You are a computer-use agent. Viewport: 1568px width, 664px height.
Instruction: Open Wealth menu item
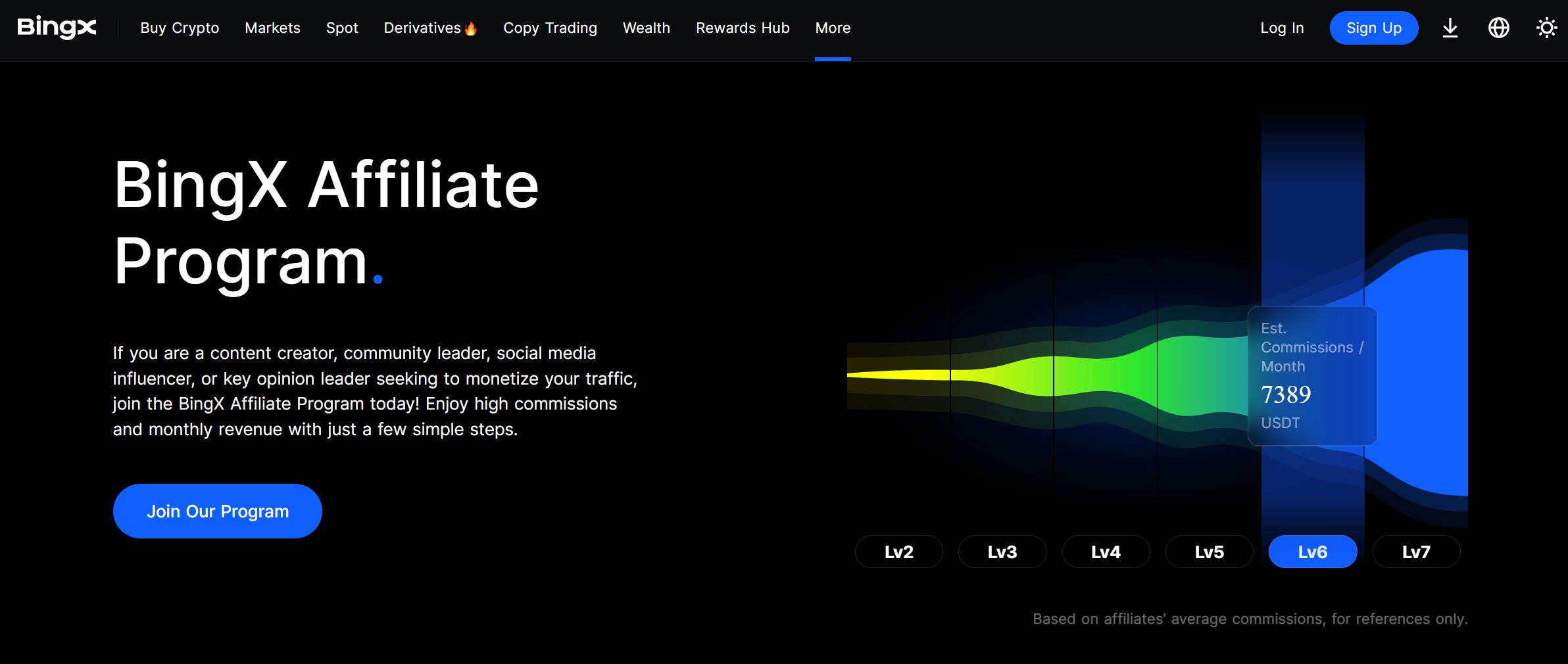click(647, 28)
